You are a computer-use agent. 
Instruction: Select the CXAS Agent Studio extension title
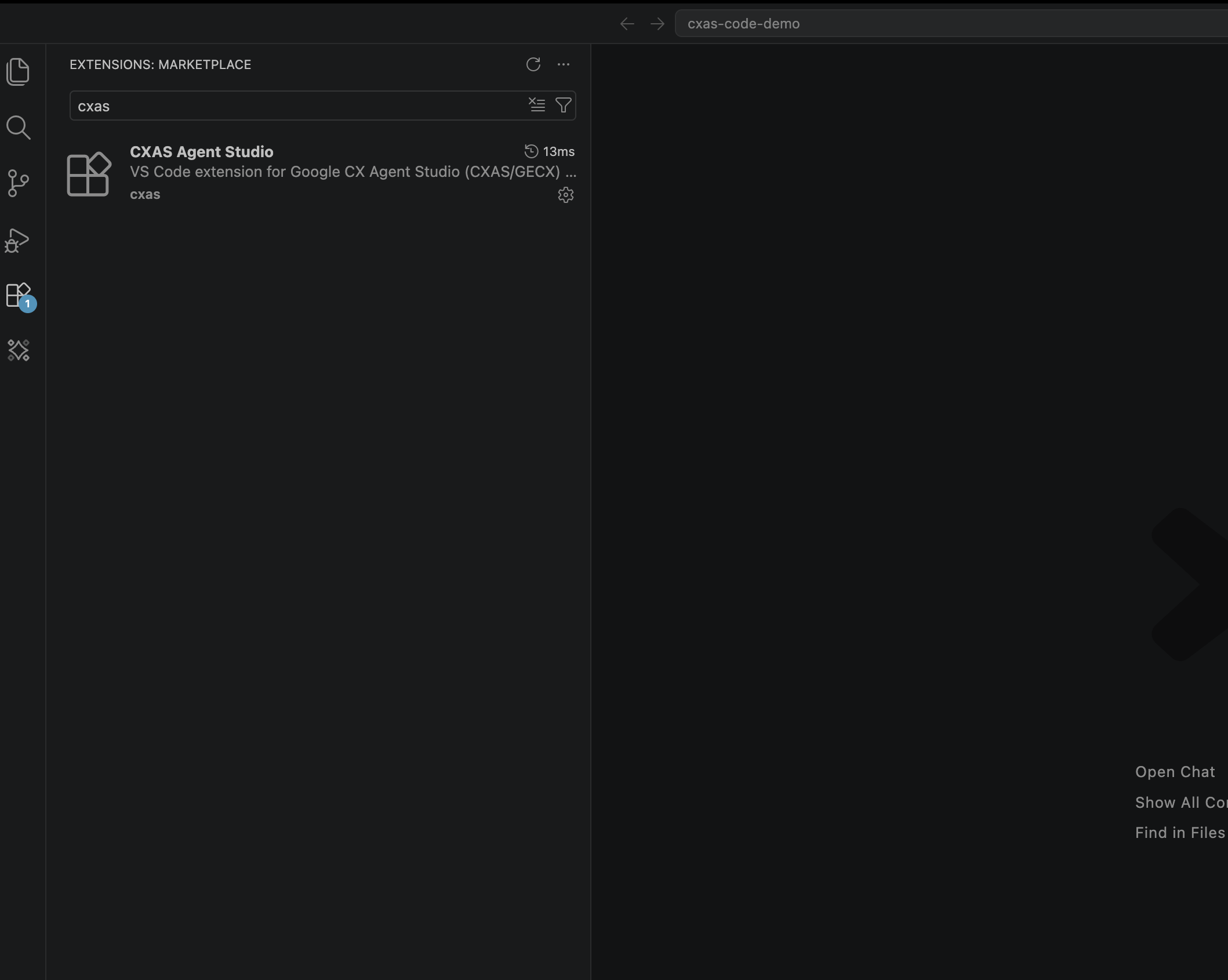202,152
